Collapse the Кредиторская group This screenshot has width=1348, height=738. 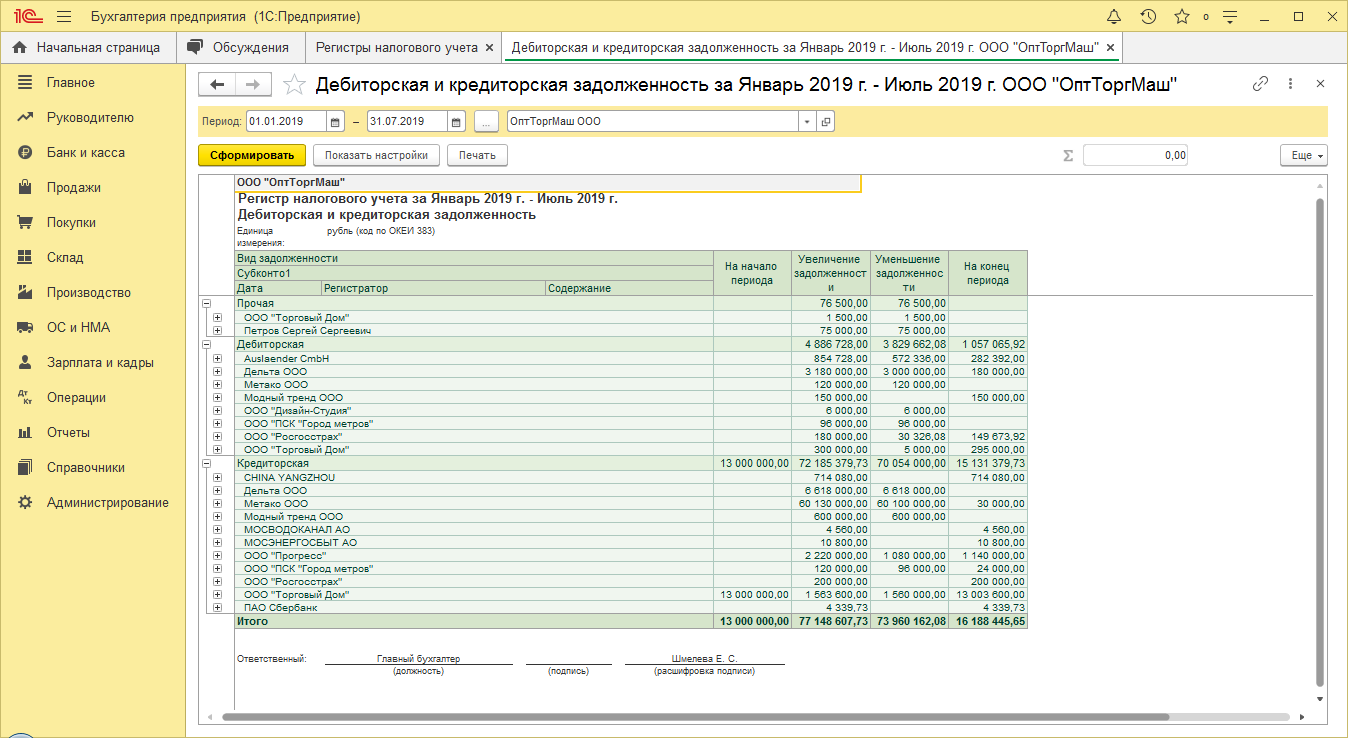(x=206, y=464)
